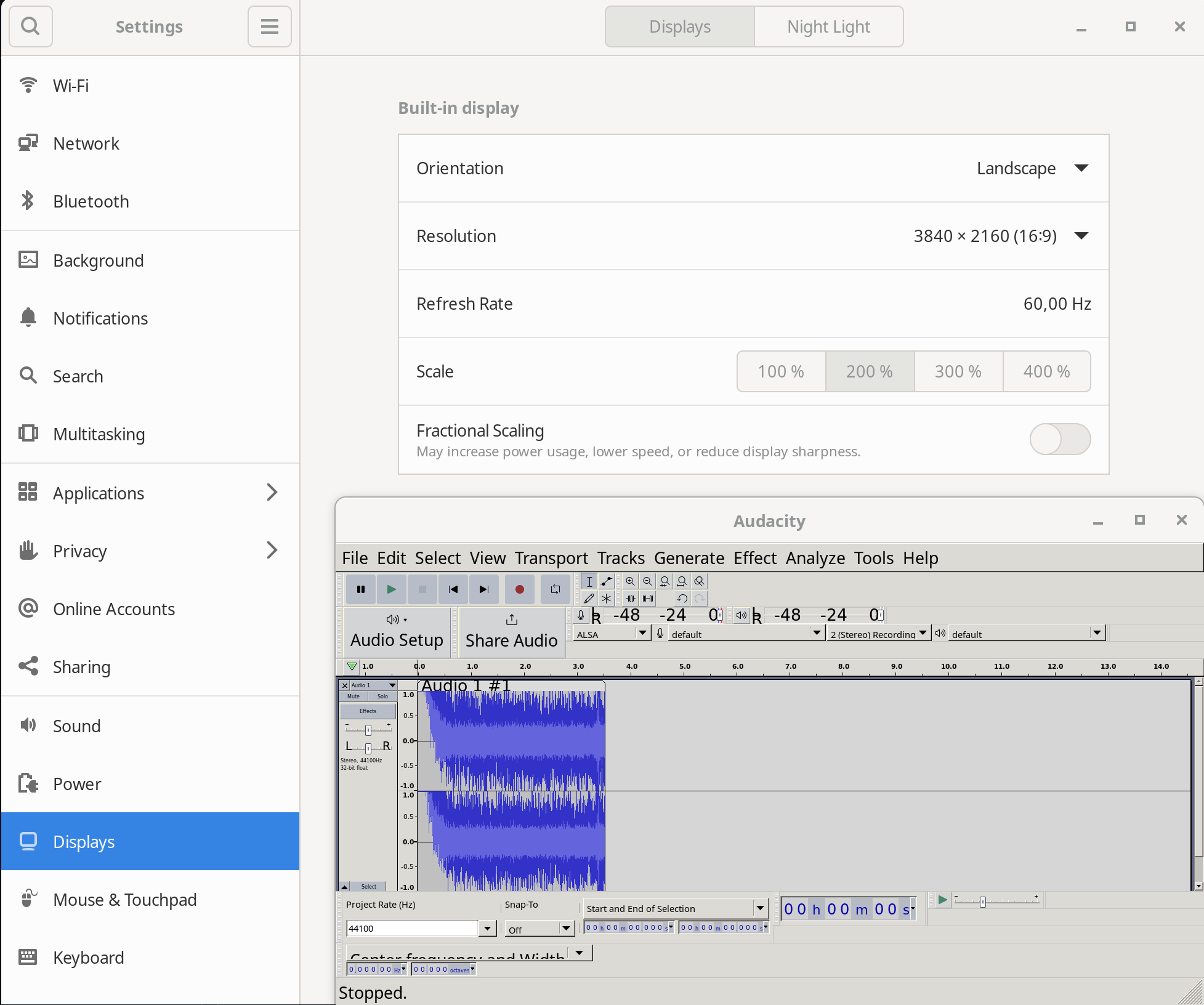Click the Zoom In magnifier icon
This screenshot has width=1204, height=1005.
pos(630,581)
